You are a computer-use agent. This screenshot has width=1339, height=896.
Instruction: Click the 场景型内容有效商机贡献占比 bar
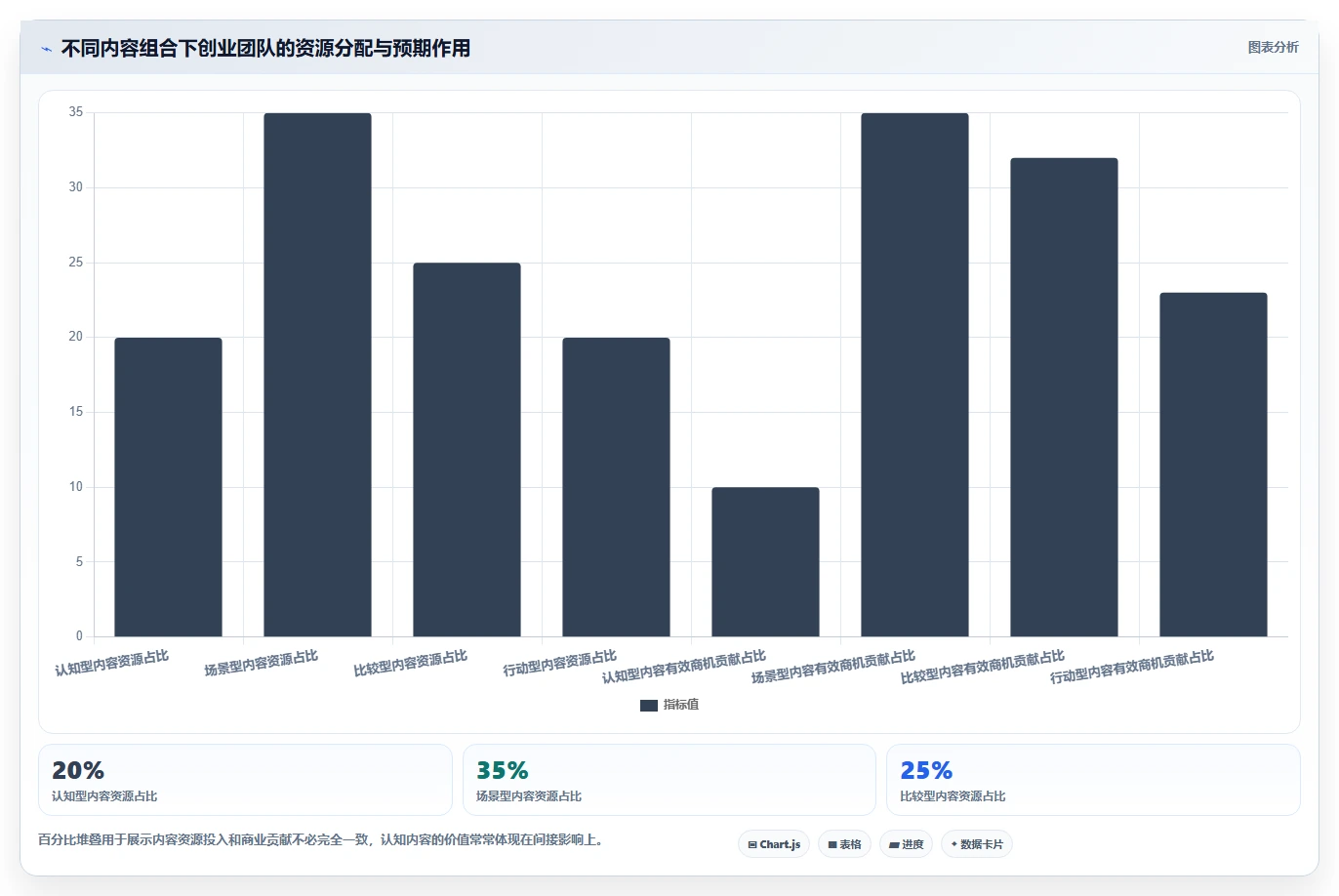click(x=914, y=375)
